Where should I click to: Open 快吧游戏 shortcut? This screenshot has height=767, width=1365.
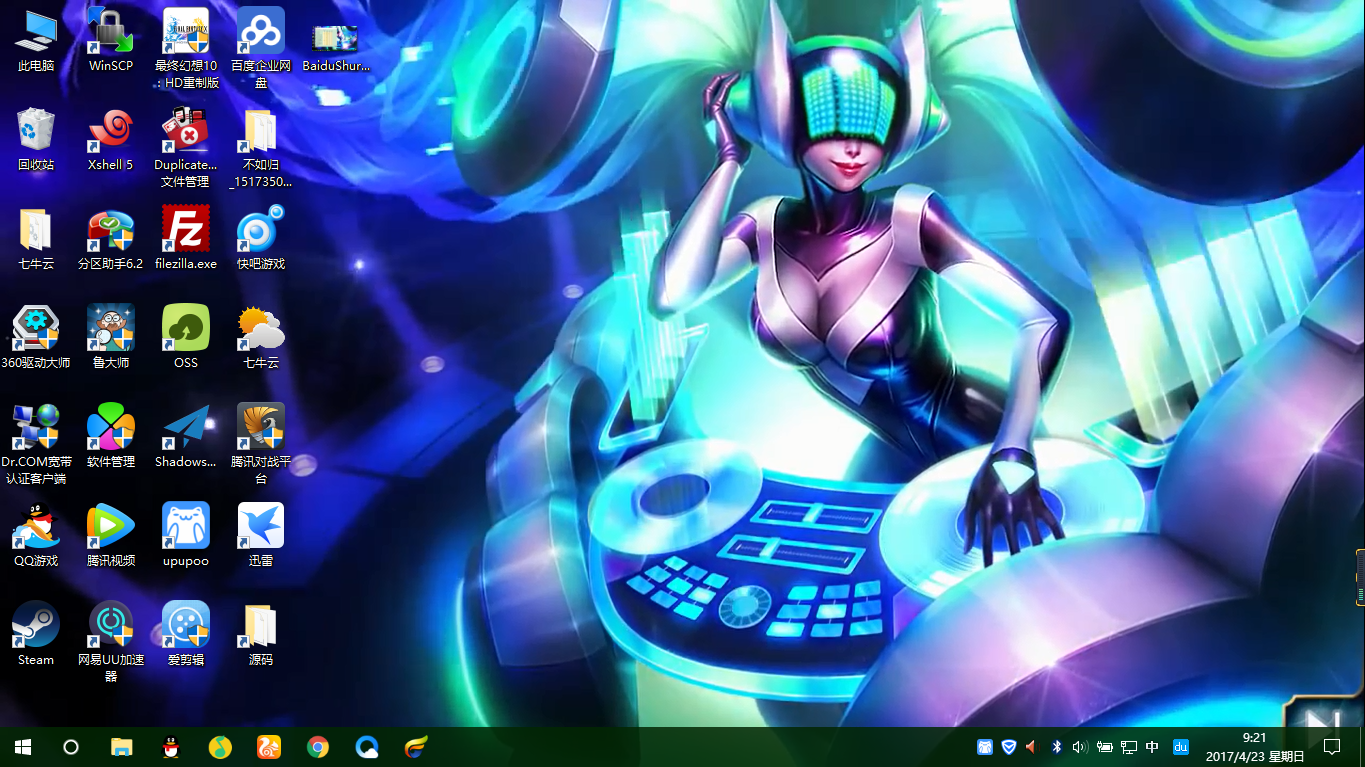click(261, 239)
